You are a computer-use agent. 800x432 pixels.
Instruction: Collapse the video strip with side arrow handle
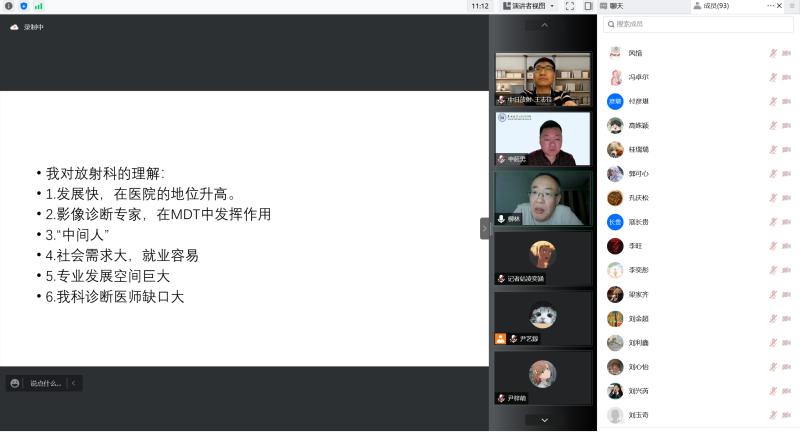[485, 228]
